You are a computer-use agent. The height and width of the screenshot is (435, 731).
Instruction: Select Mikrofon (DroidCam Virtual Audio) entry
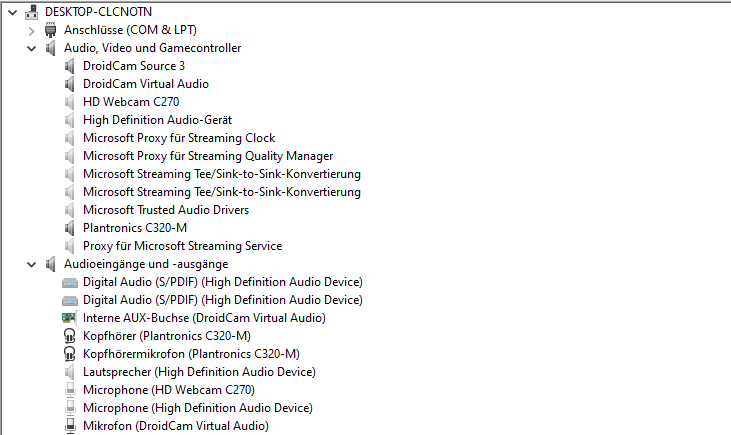point(176,426)
